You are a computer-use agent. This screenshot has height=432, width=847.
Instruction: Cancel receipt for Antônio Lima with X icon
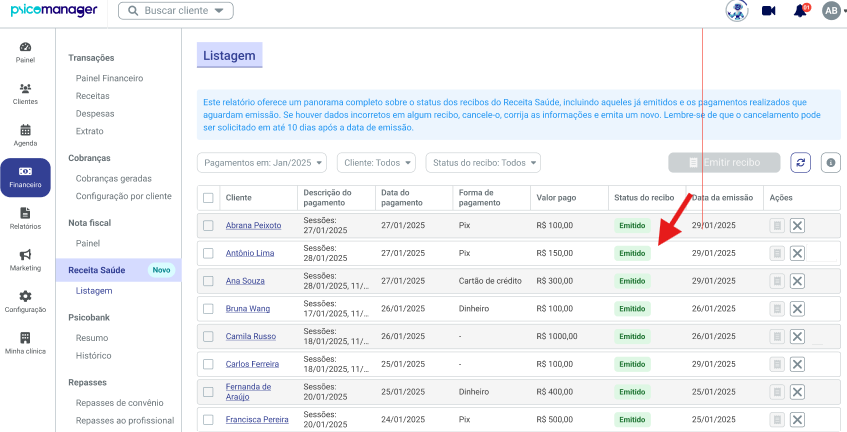coord(797,253)
